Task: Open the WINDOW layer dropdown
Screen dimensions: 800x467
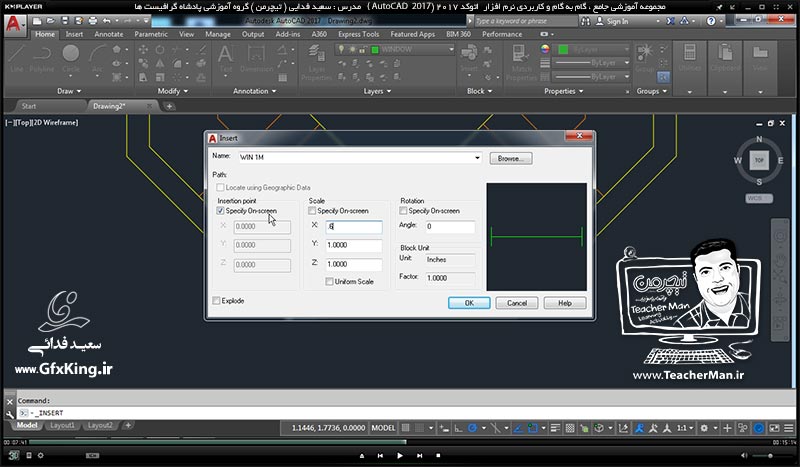Action: pos(451,50)
